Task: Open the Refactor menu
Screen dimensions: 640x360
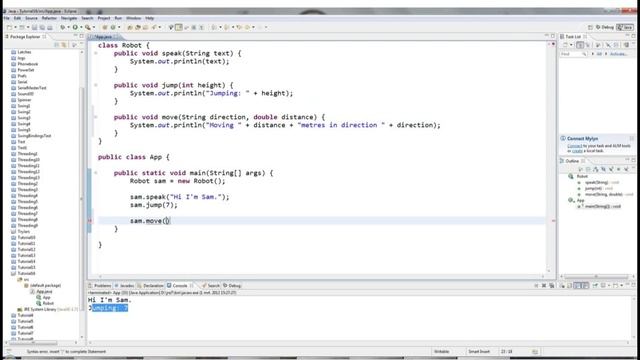Action: click(49, 18)
